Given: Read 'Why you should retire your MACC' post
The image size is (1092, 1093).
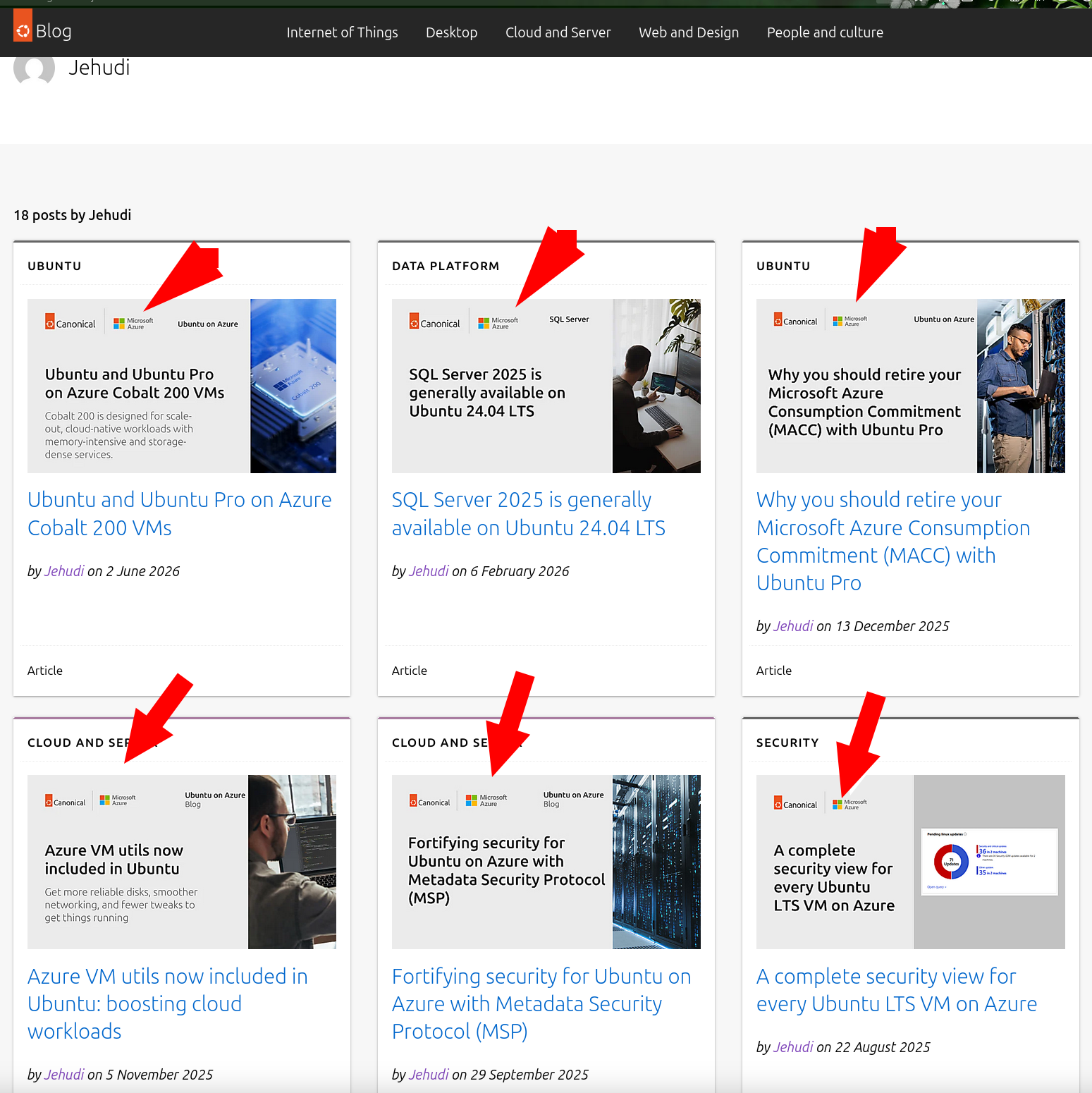Looking at the screenshot, I should click(x=893, y=541).
